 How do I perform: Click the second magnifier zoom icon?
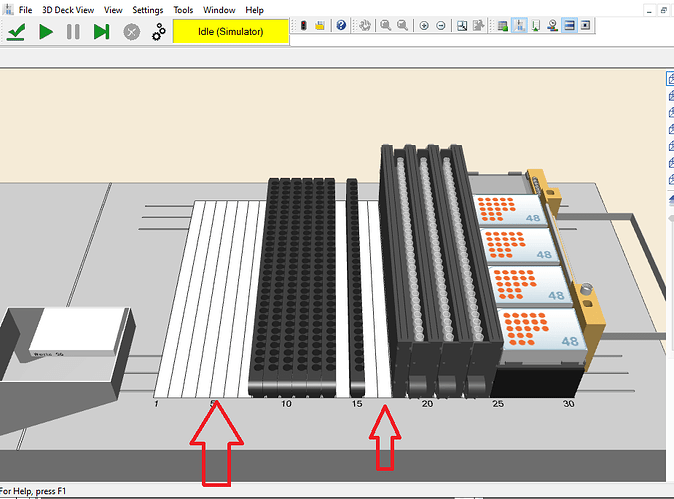pos(402,26)
